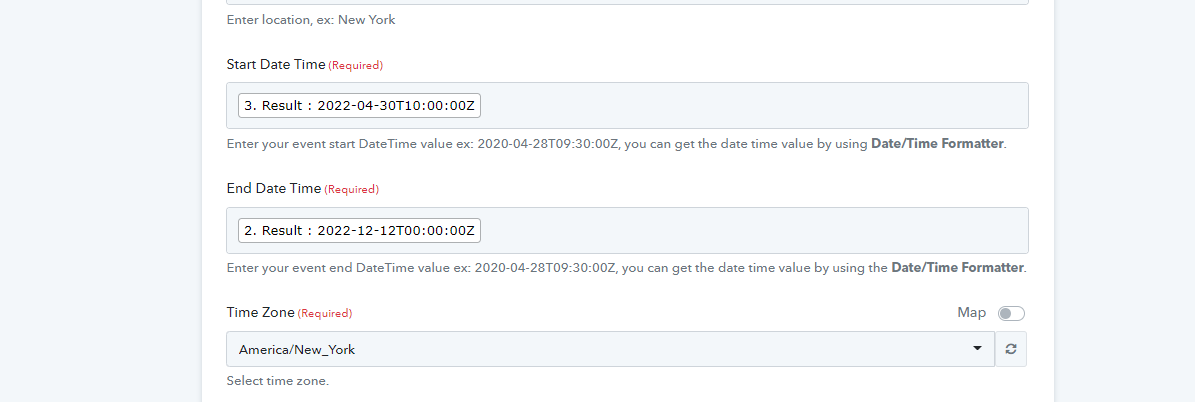Click the red Required marker for End Date Time
The height and width of the screenshot is (402, 1195).
tap(351, 189)
